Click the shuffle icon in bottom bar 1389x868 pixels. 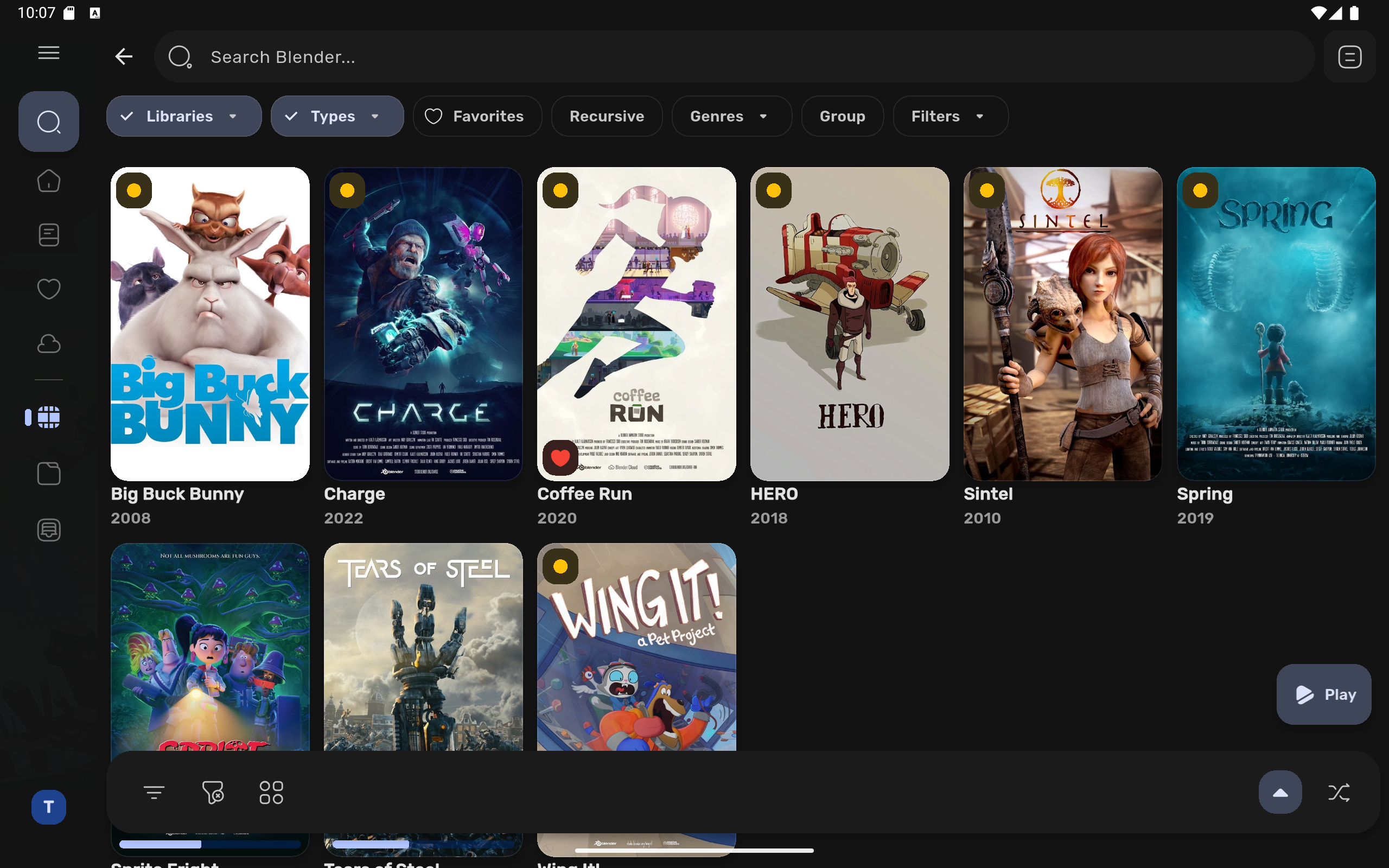(1339, 792)
